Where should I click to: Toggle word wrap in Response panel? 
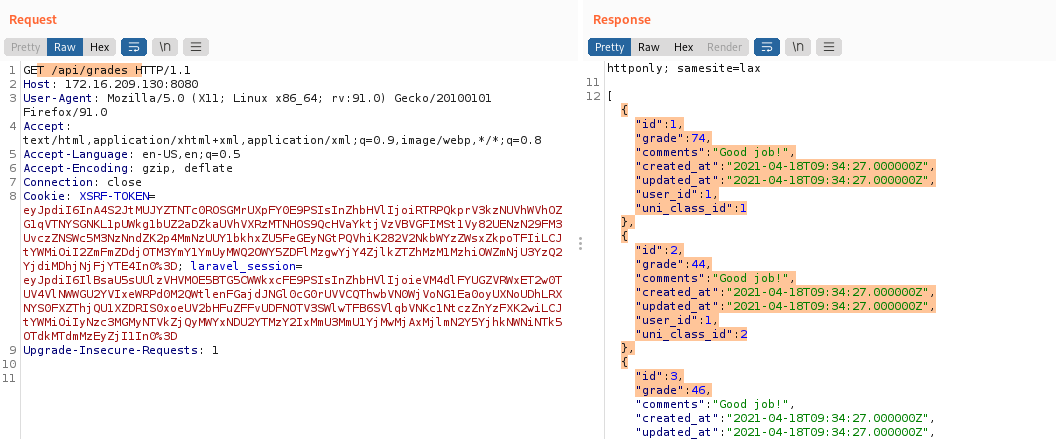[766, 46]
